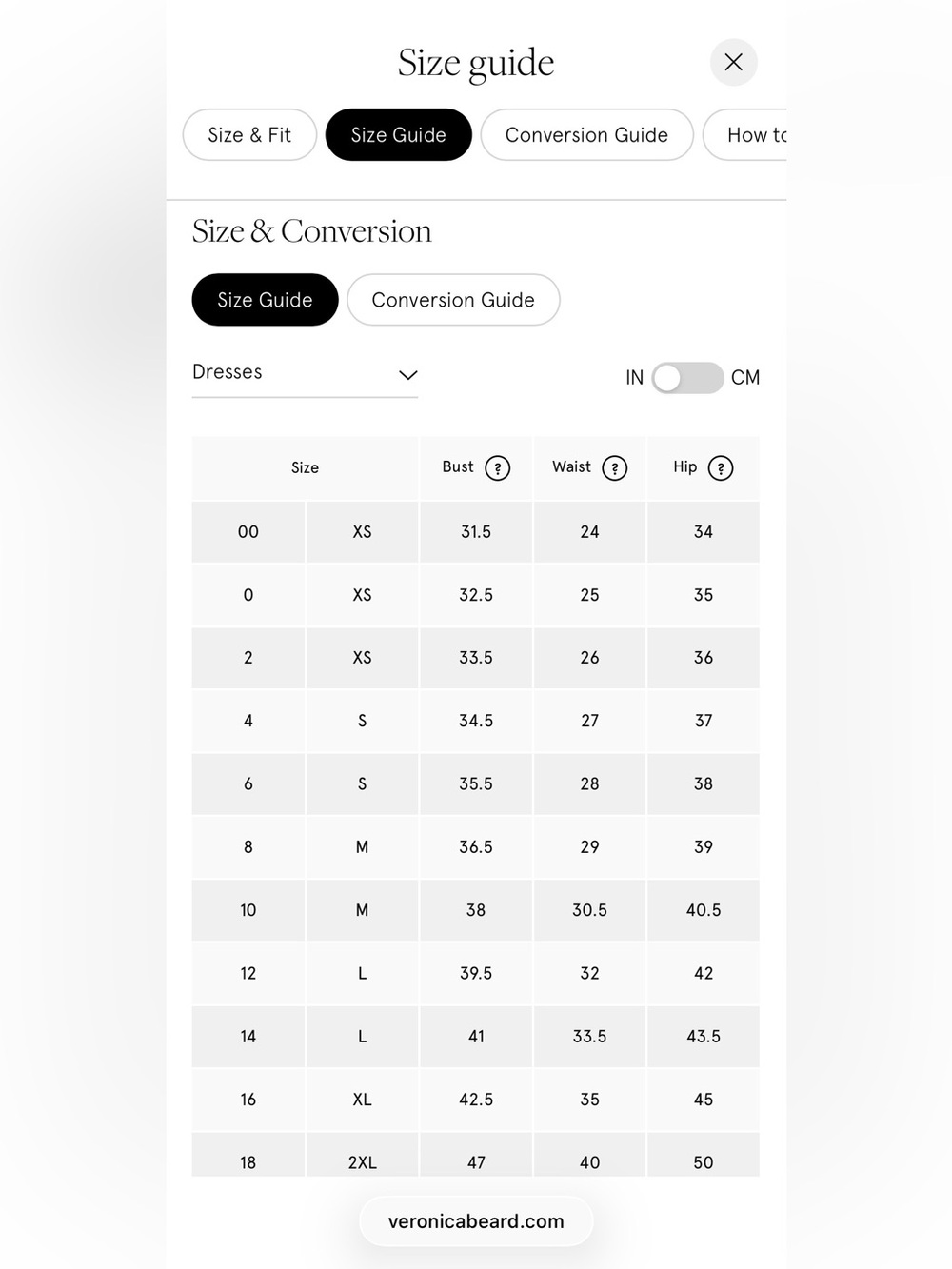
Task: Close the Size guide dialog
Action: coord(733,62)
